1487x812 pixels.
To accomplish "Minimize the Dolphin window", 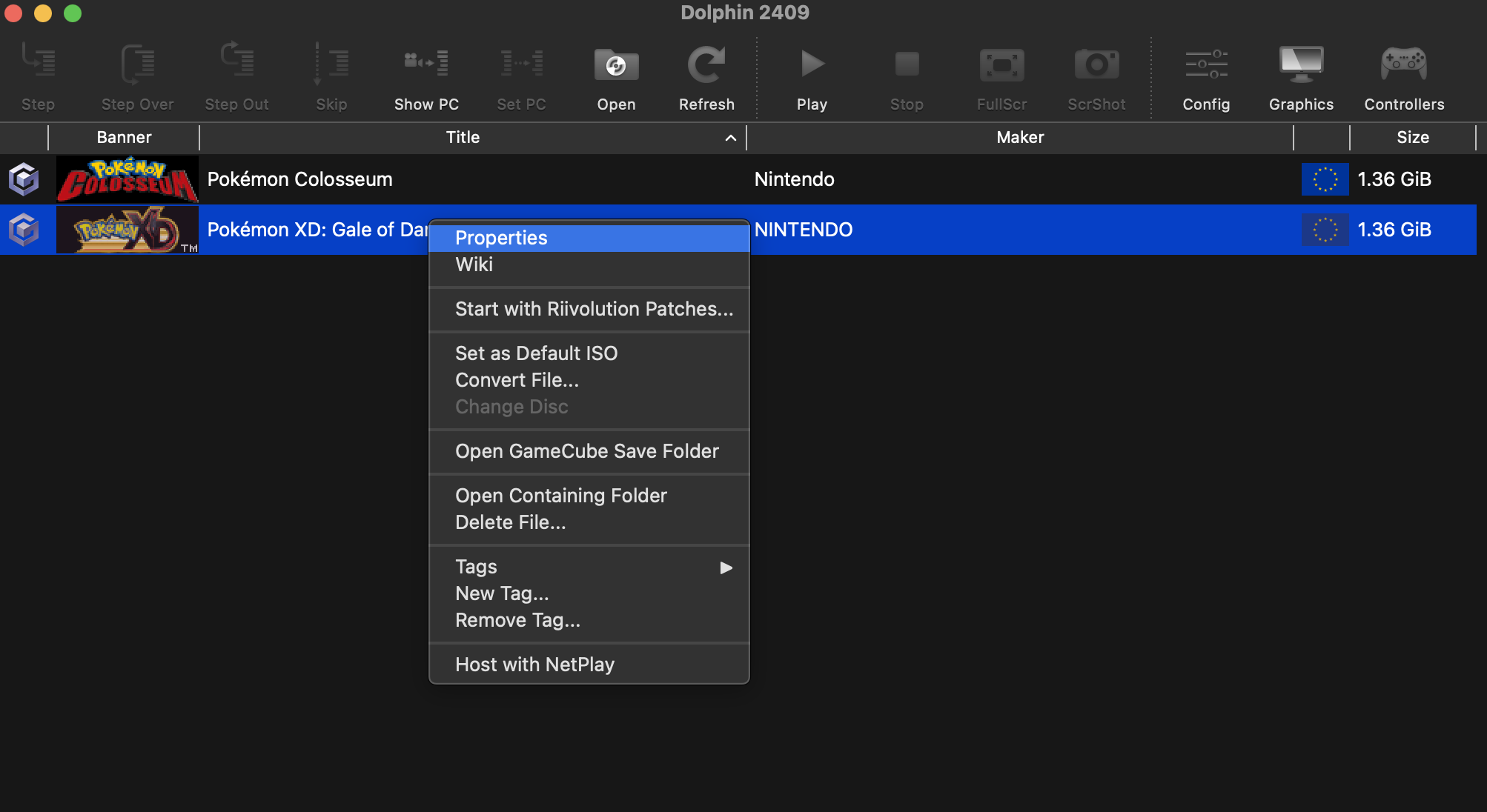I will [x=43, y=13].
